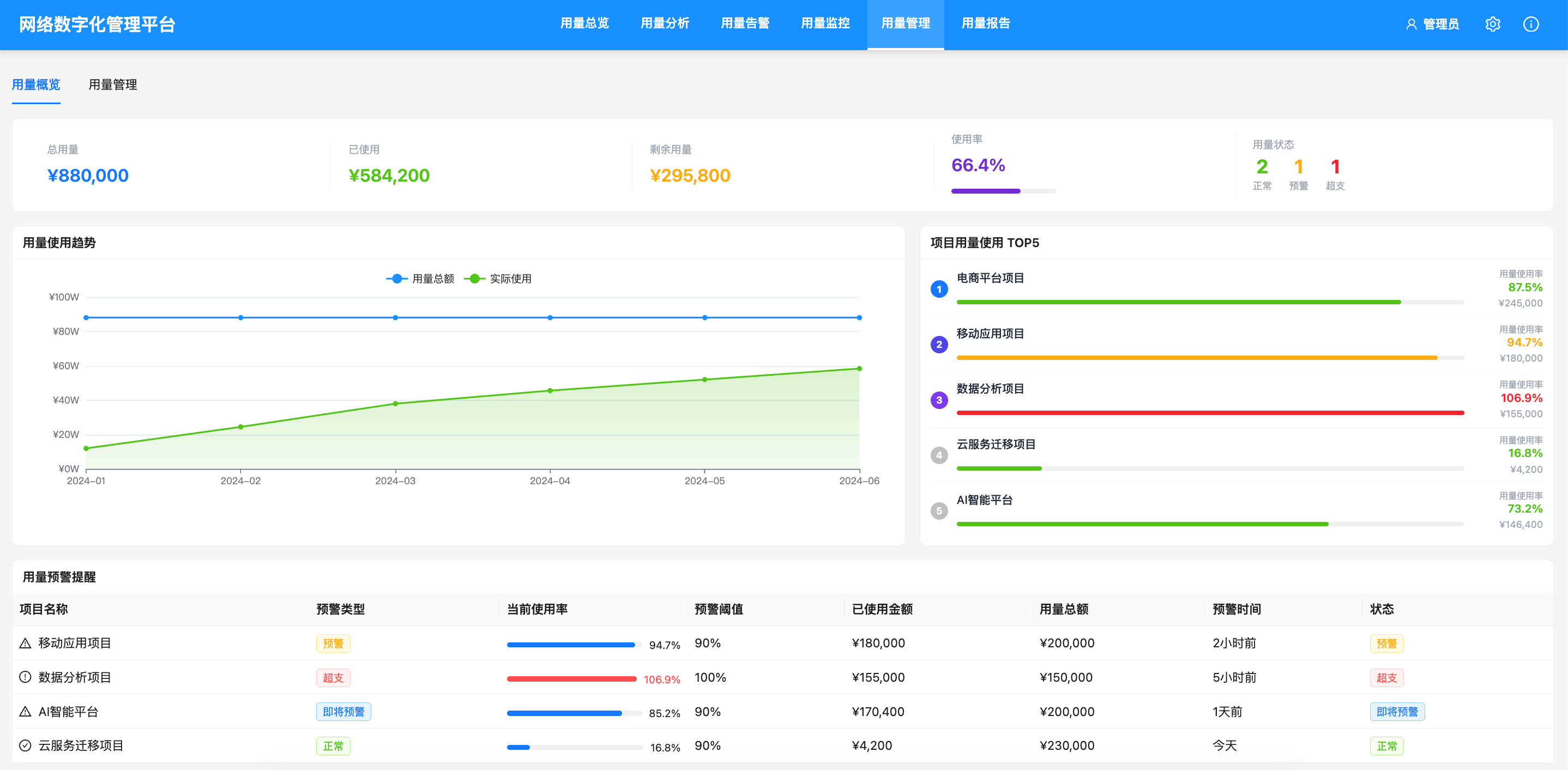Click warning triangle beside 移动应用项目 row
The height and width of the screenshot is (770, 1568).
(x=25, y=643)
